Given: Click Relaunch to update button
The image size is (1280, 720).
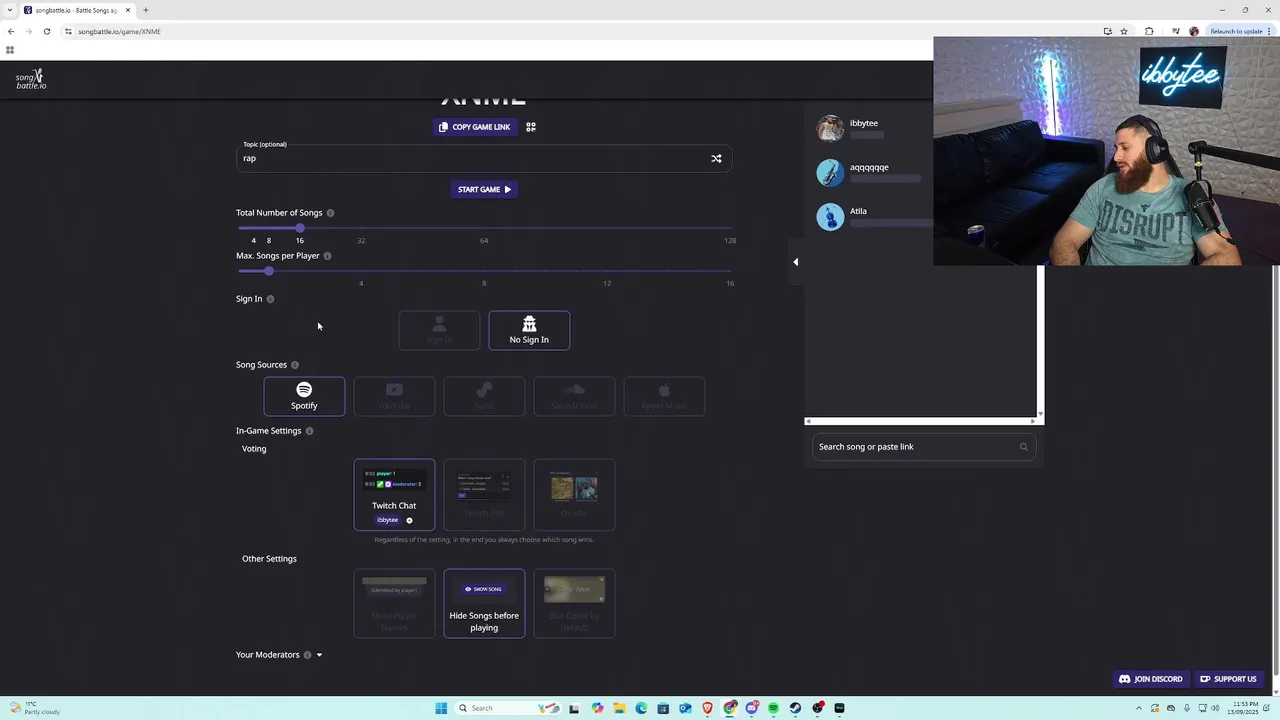Looking at the screenshot, I should pyautogui.click(x=1235, y=31).
